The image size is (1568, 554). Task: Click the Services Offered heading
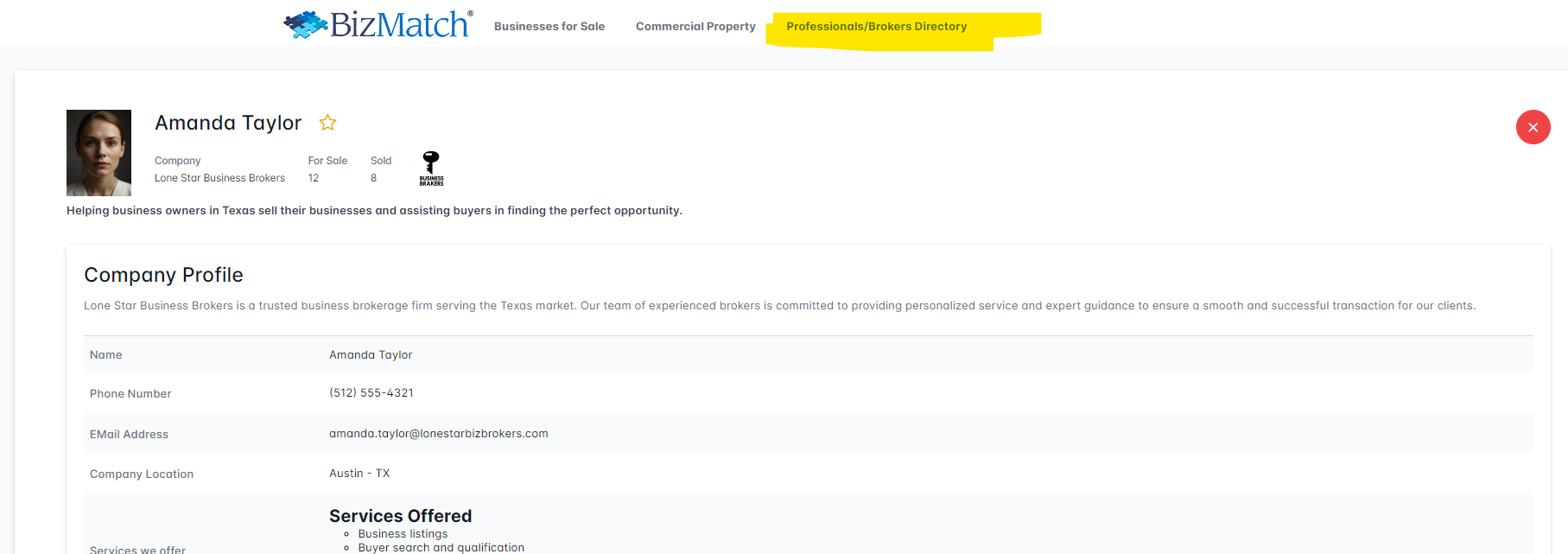point(400,516)
